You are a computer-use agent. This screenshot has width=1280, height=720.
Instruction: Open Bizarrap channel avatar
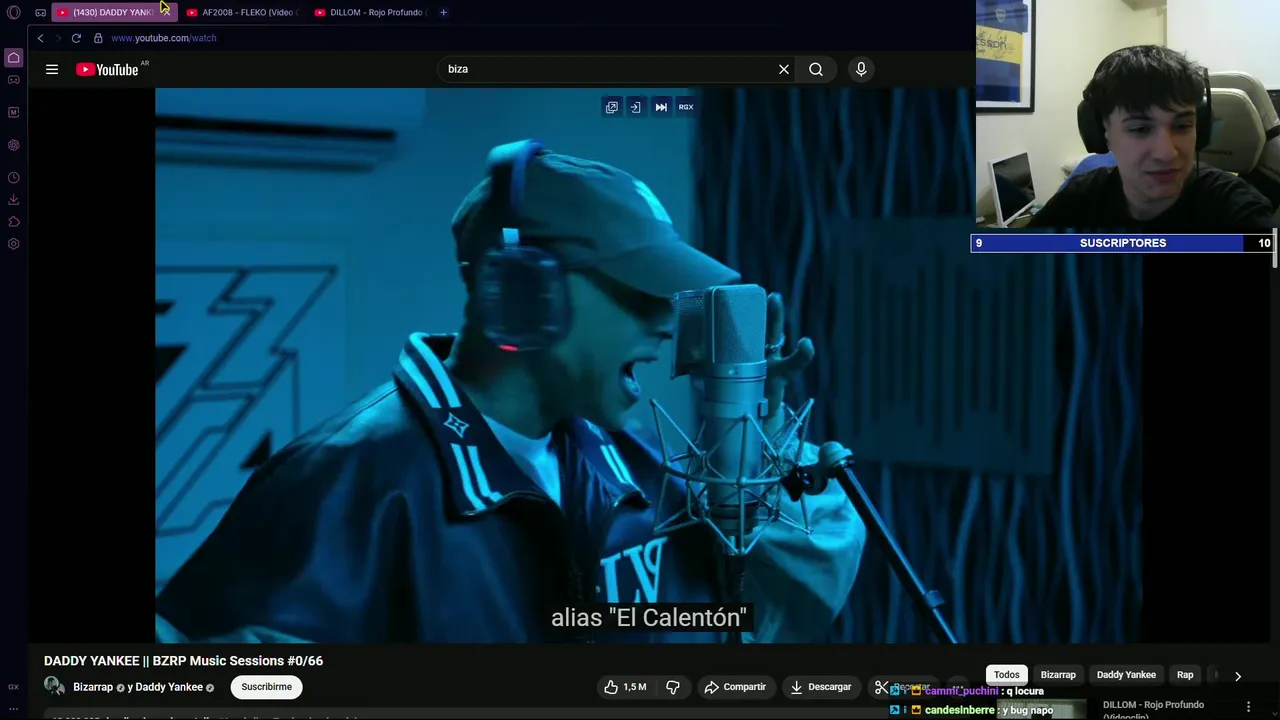[54, 687]
